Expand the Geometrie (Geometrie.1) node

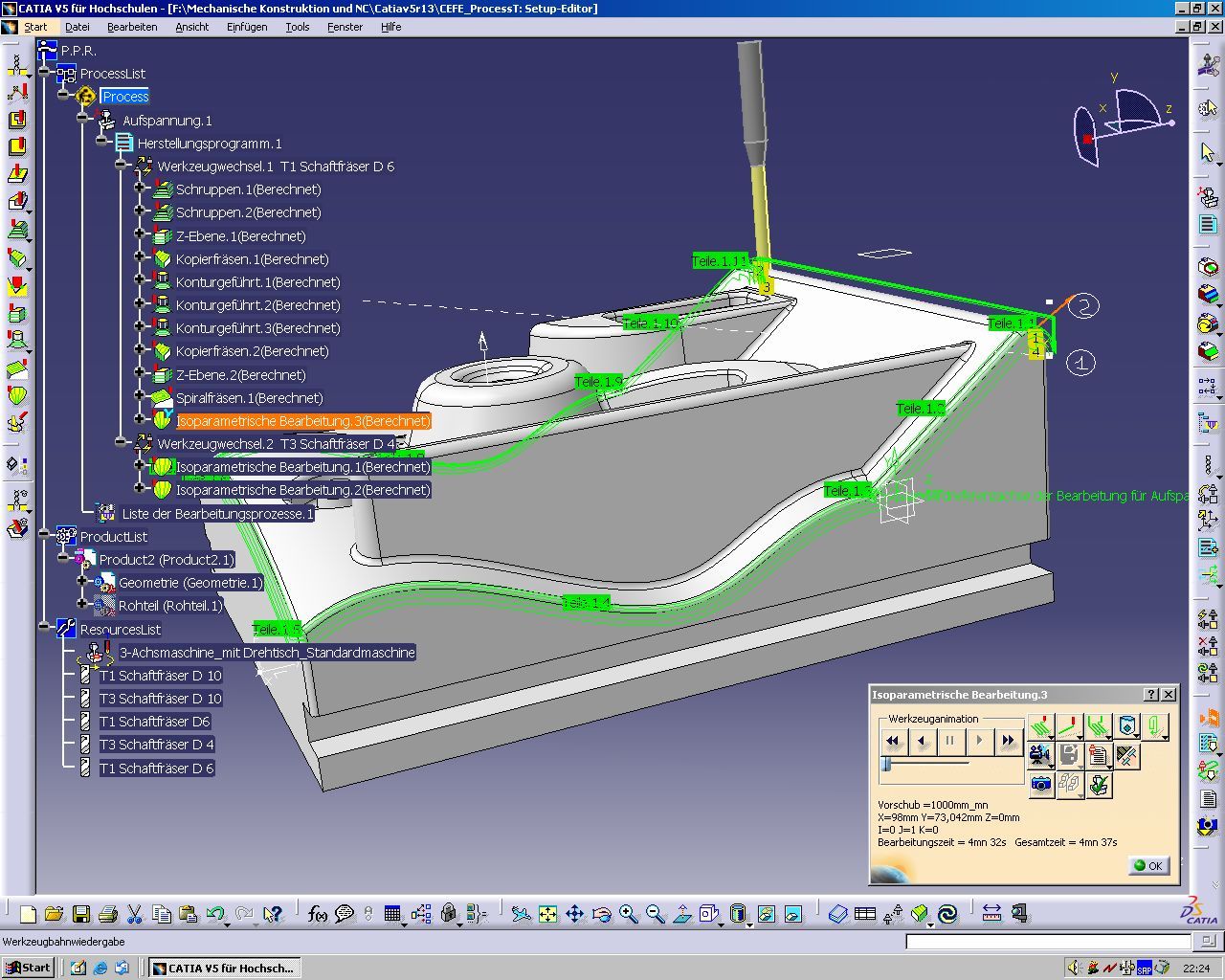click(x=82, y=582)
